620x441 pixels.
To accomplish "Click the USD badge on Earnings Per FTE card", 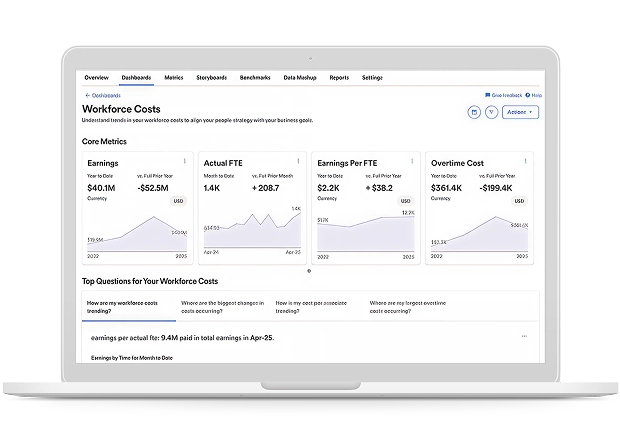I will (x=405, y=201).
